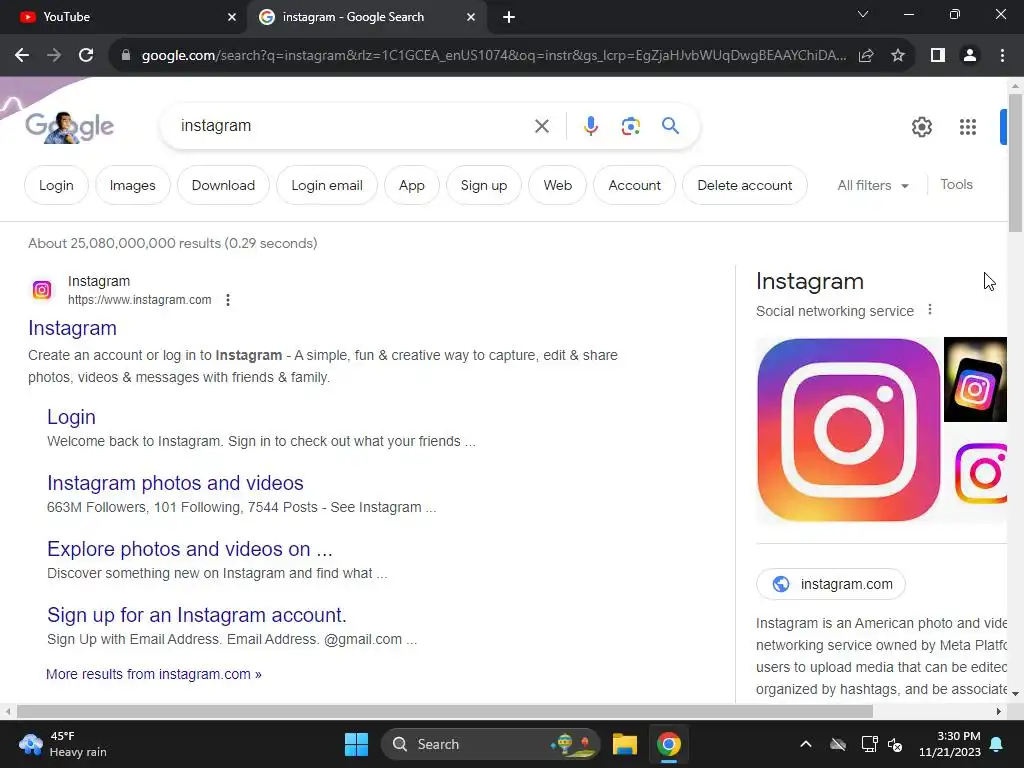Select the Login filter chip
The height and width of the screenshot is (768, 1024).
click(56, 185)
